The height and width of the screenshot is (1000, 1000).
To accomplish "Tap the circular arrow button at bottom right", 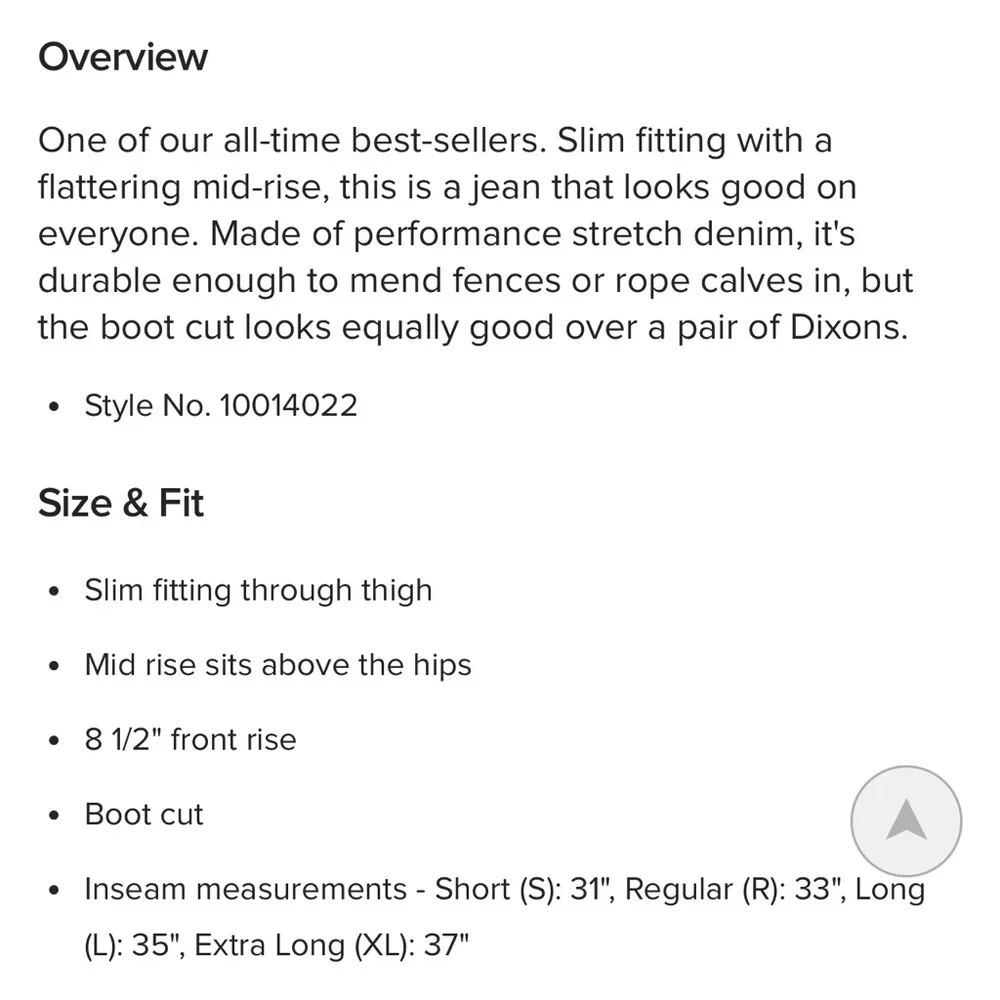I will pyautogui.click(x=905, y=820).
